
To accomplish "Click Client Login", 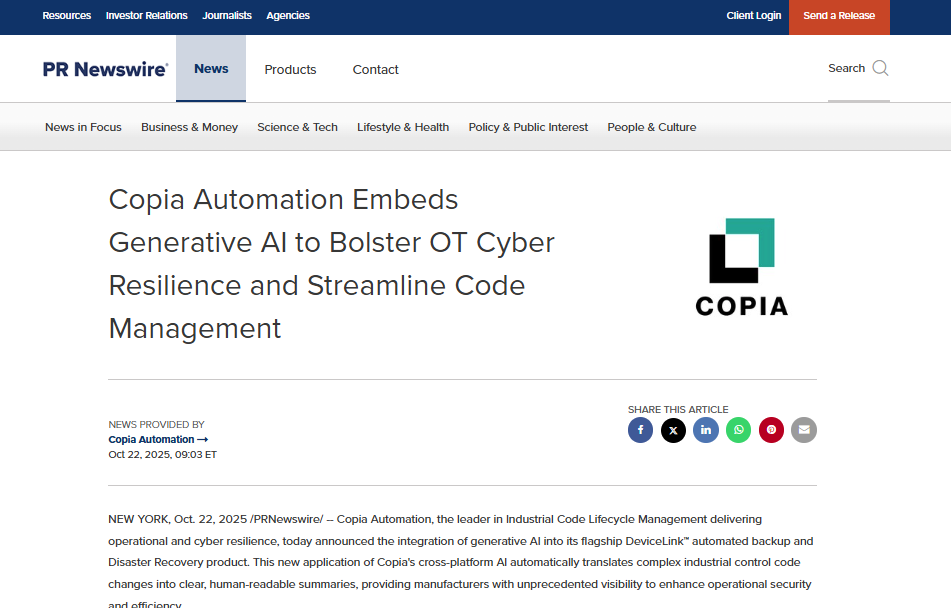I will coord(754,16).
